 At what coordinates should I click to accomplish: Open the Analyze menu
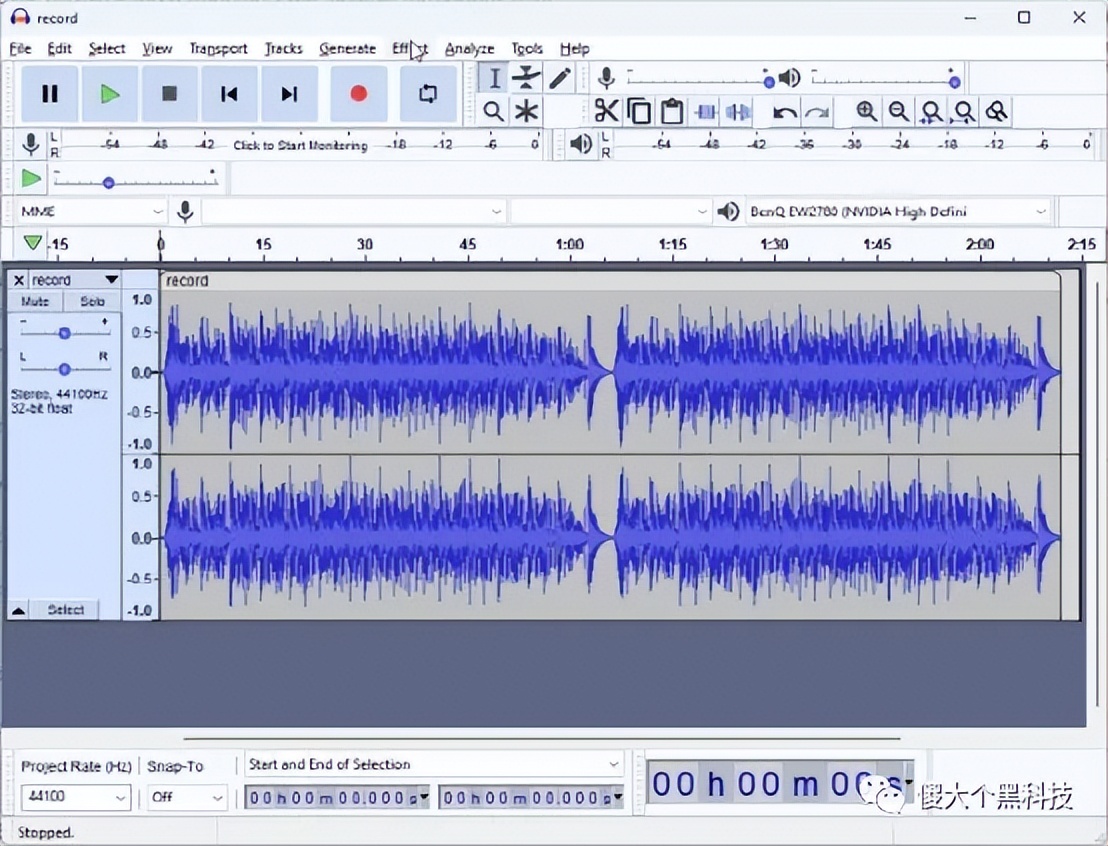tap(469, 48)
